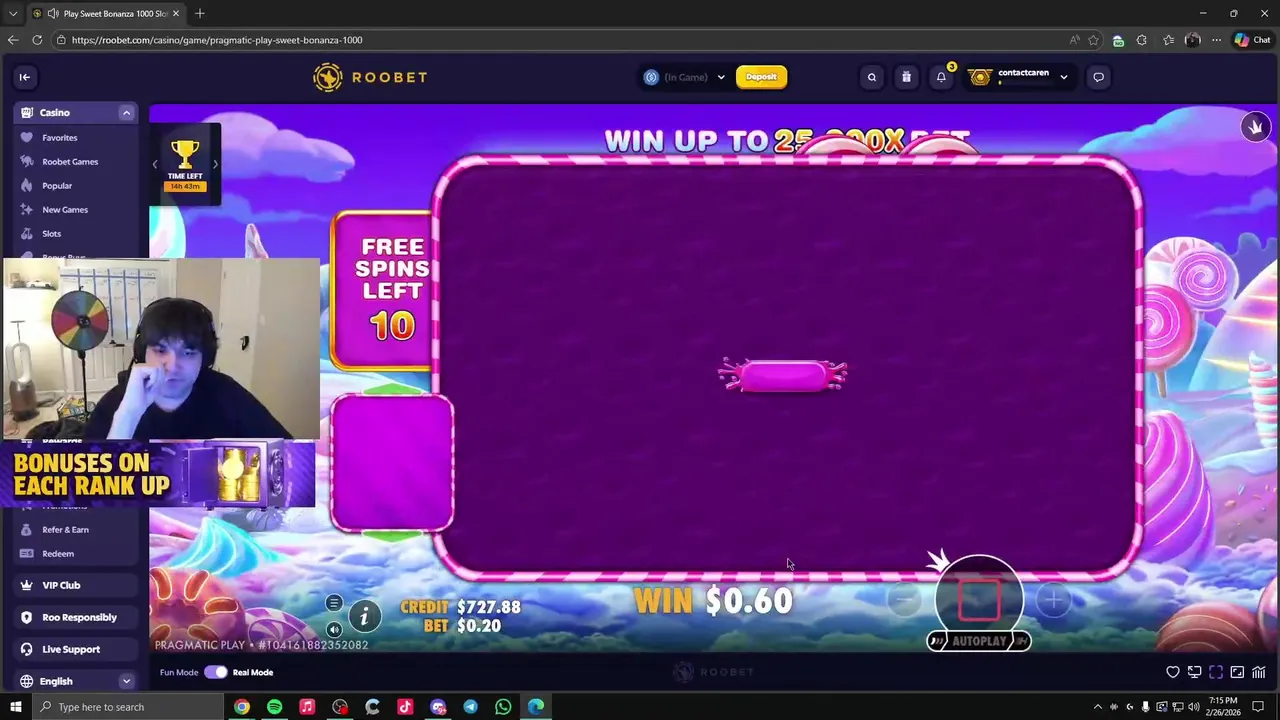Decrease the bet with minus button
Image resolution: width=1280 pixels, height=720 pixels.
(x=904, y=600)
